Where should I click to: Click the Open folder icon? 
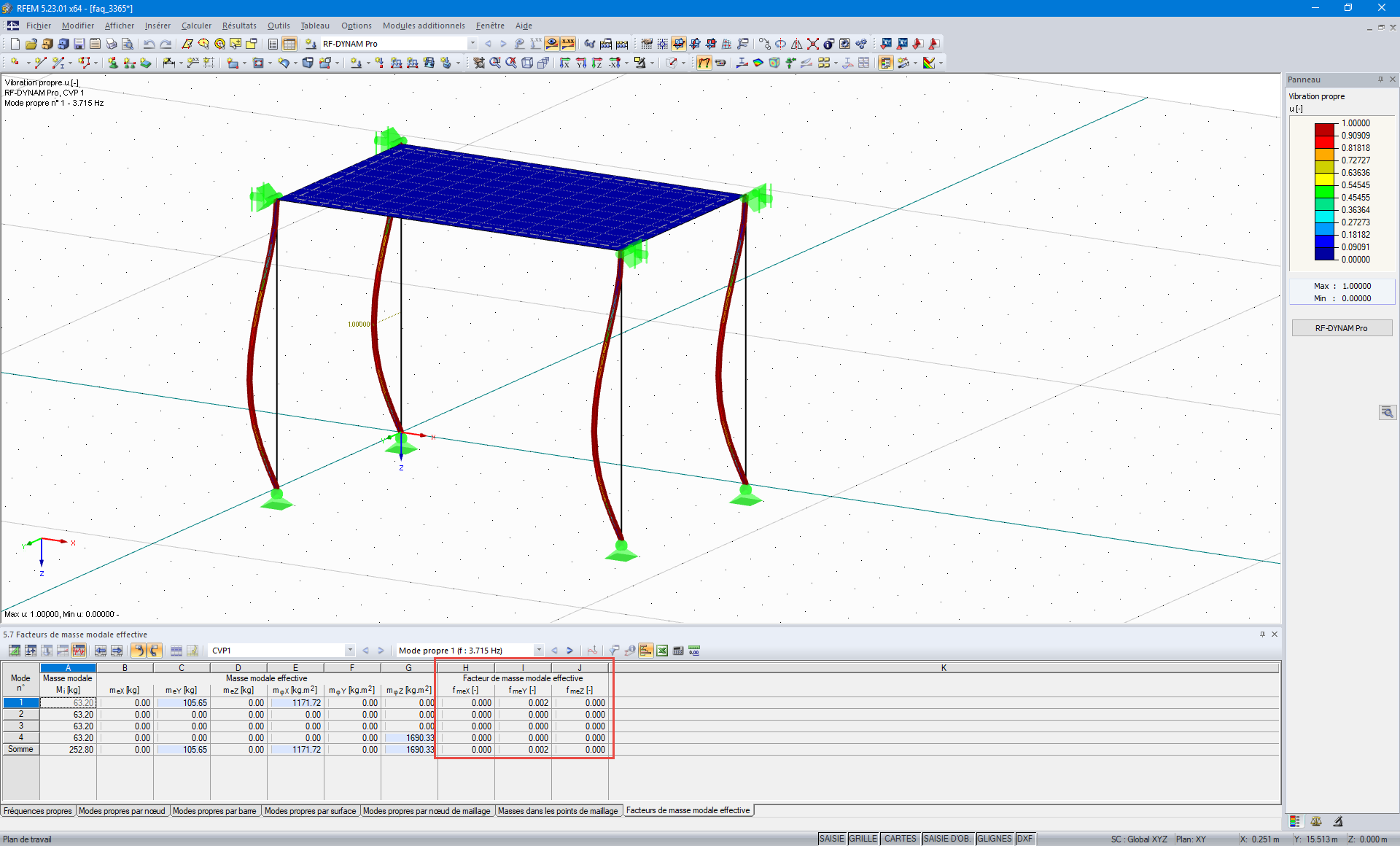pos(31,44)
